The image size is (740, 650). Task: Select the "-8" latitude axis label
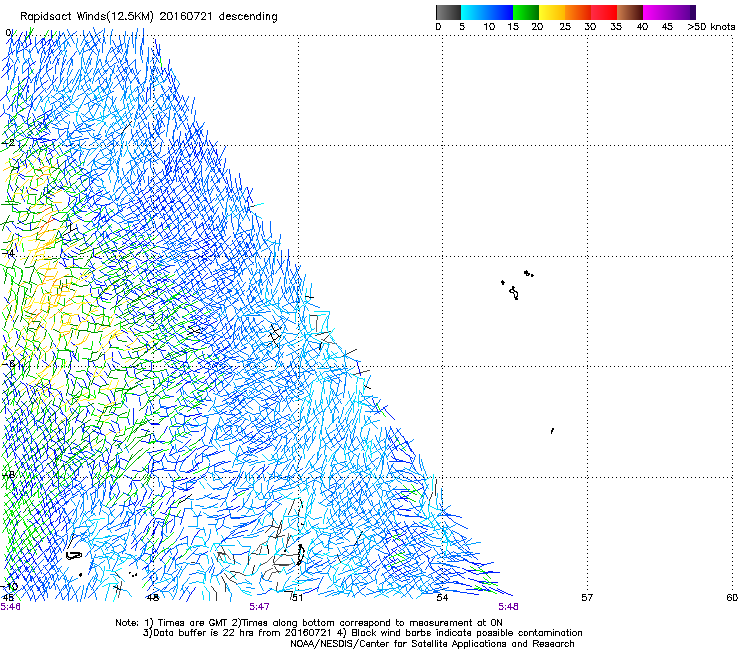(8, 475)
